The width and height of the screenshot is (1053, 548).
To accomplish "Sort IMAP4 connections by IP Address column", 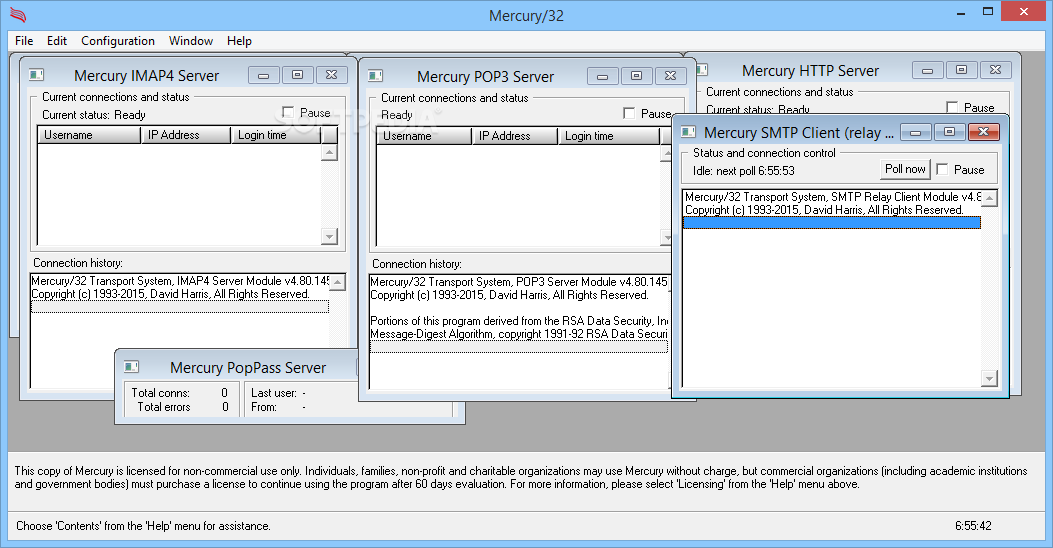I will coord(186,135).
